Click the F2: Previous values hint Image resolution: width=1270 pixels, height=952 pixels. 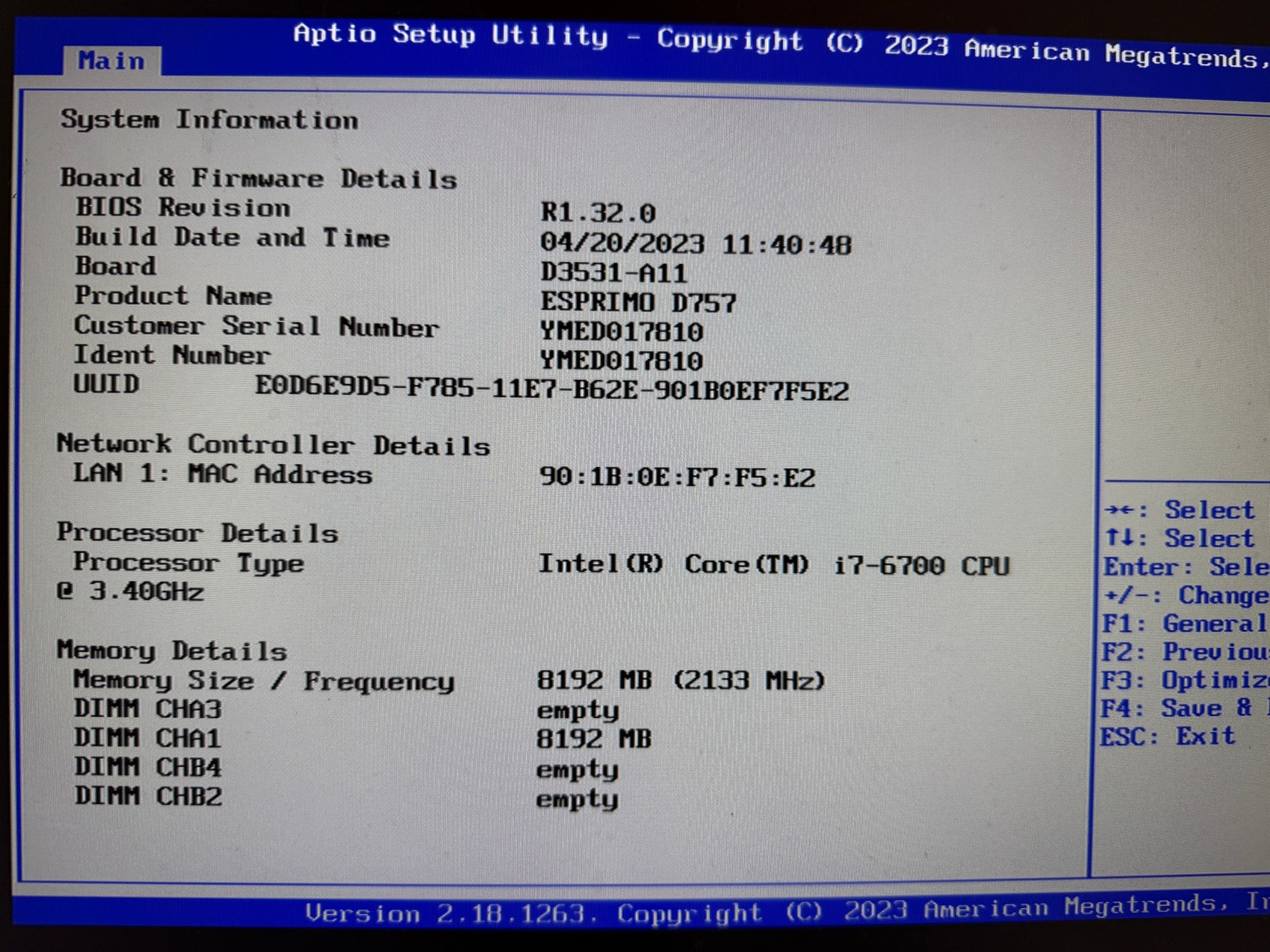point(1186,651)
